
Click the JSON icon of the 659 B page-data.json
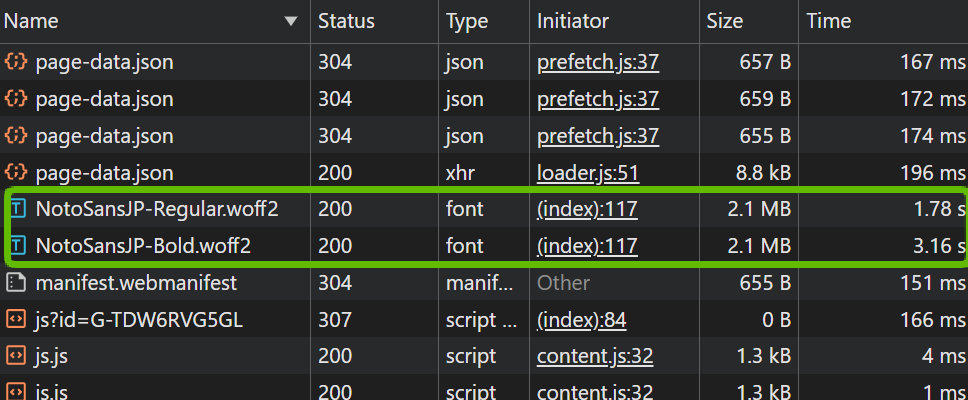coord(15,99)
